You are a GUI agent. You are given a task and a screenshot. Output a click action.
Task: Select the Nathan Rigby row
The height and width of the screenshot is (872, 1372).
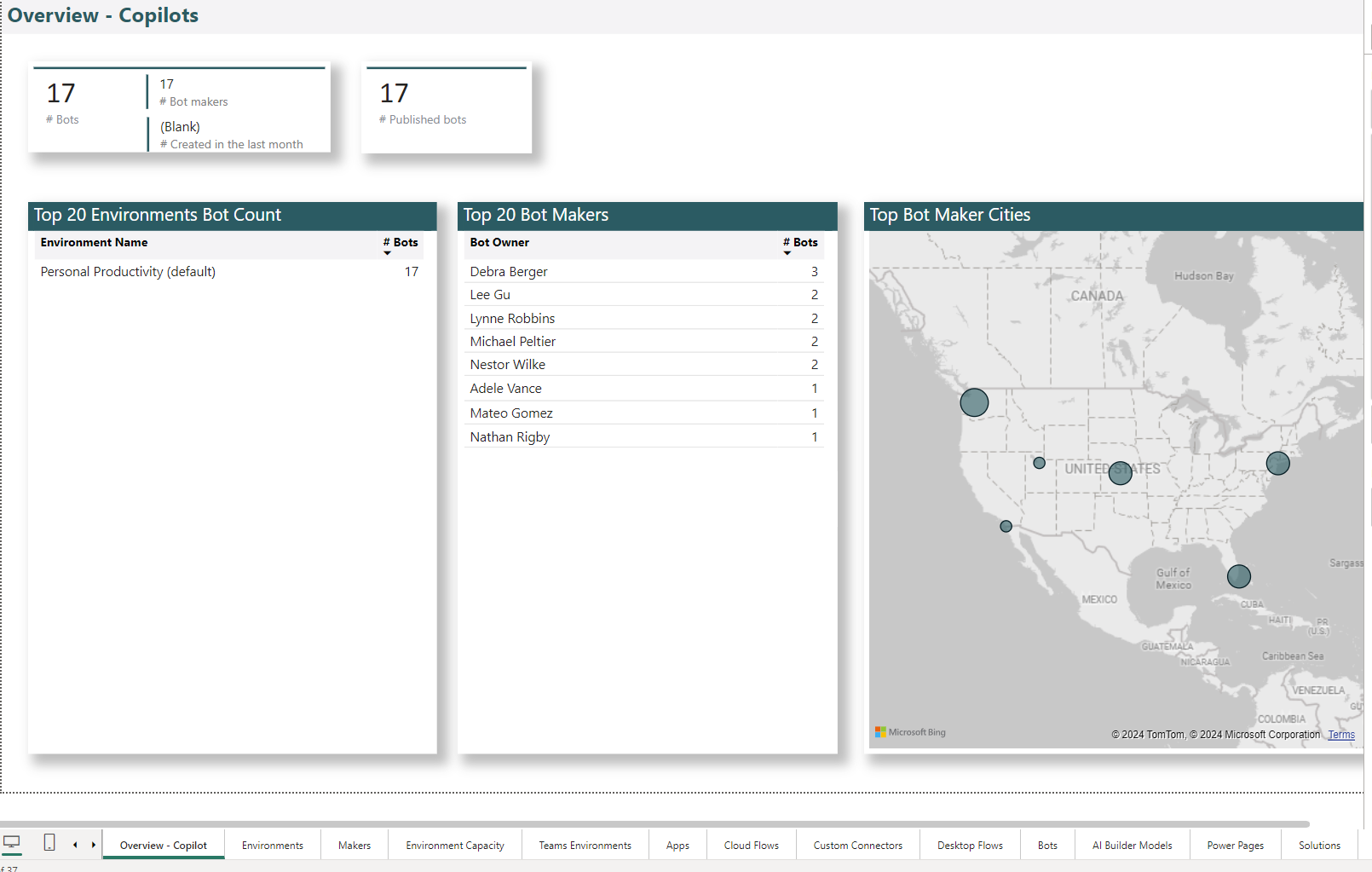click(x=644, y=437)
